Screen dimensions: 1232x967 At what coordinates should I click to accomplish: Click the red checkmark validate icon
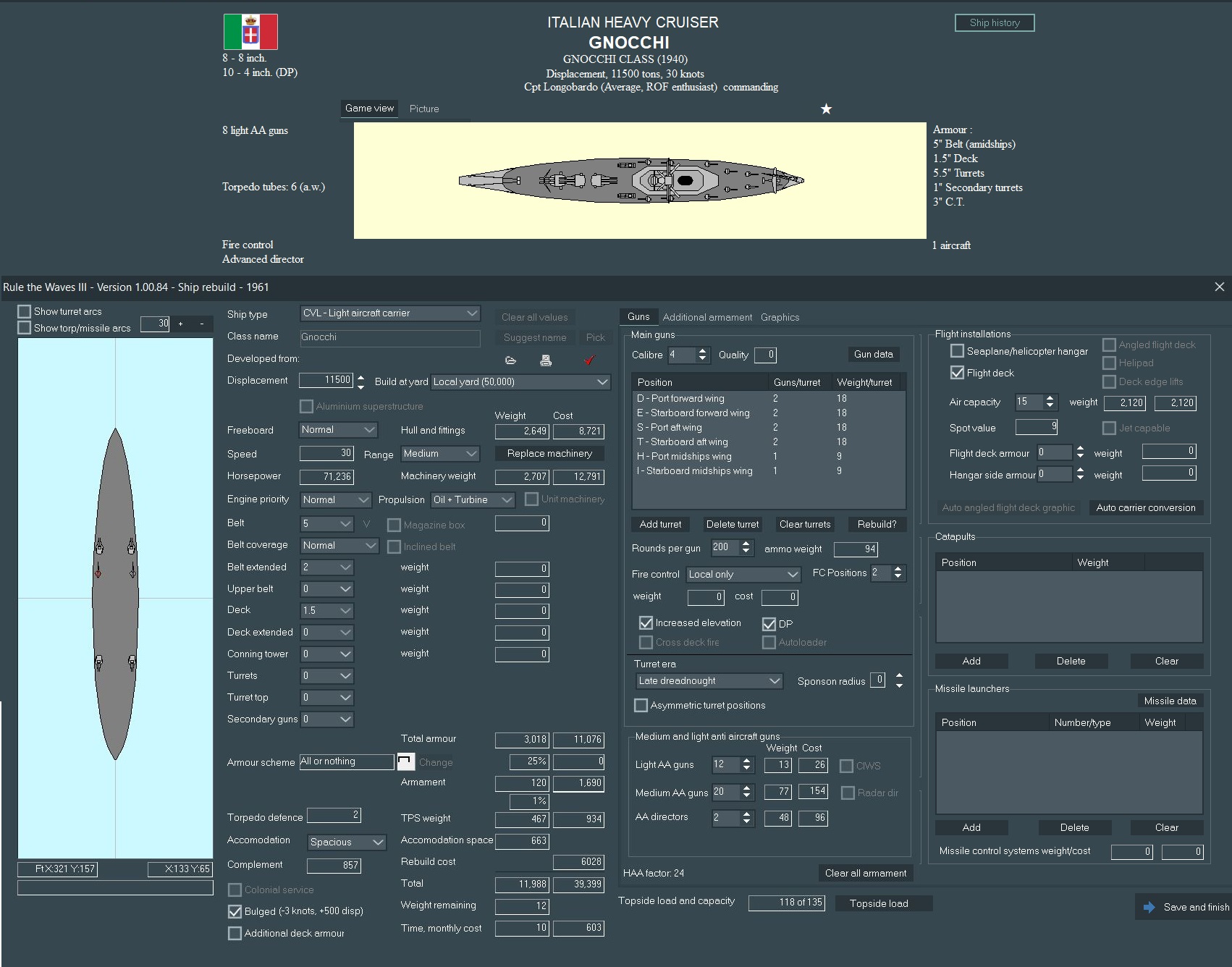(589, 360)
